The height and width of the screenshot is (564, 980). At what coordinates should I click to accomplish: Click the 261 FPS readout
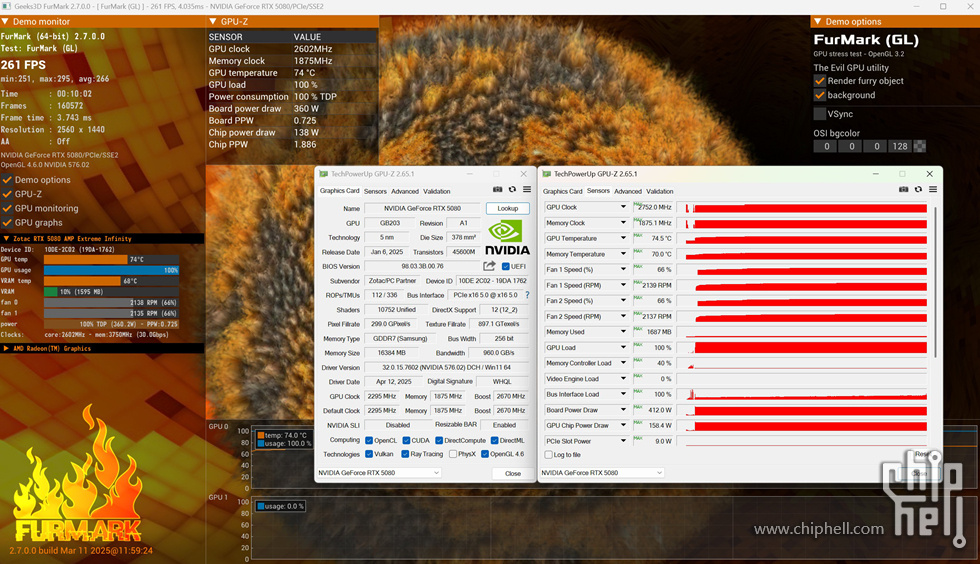[x=23, y=64]
